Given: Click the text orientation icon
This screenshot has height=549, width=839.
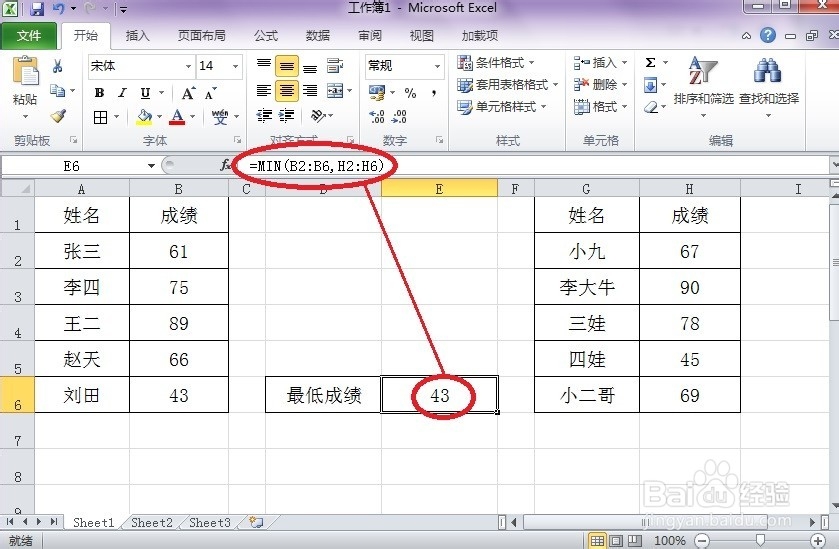Looking at the screenshot, I should (318, 116).
